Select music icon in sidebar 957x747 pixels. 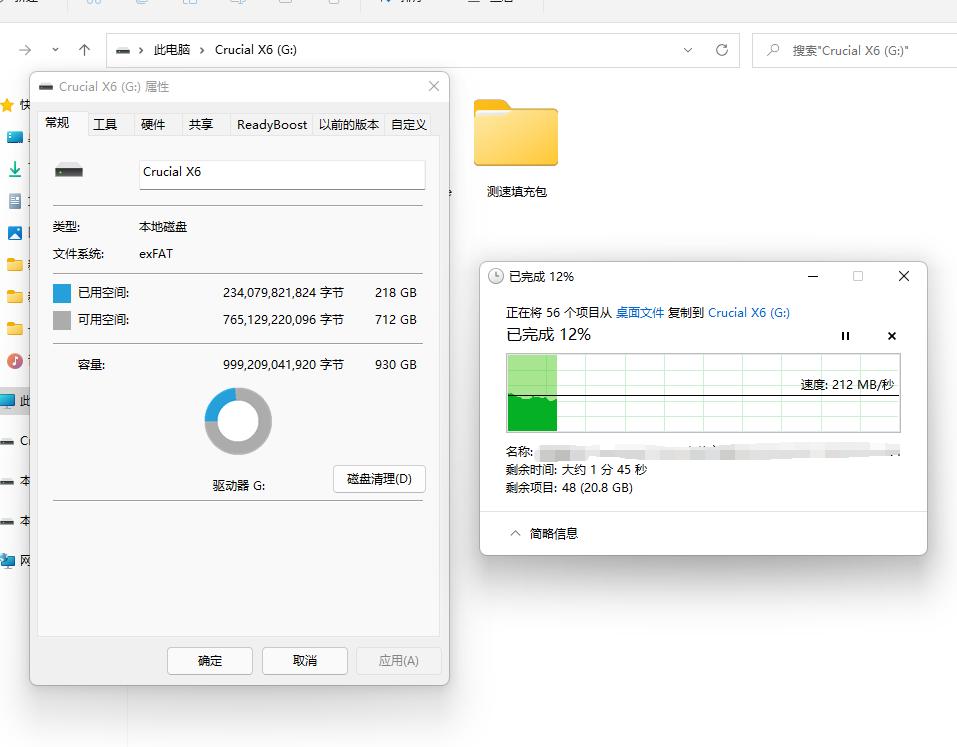[x=15, y=361]
